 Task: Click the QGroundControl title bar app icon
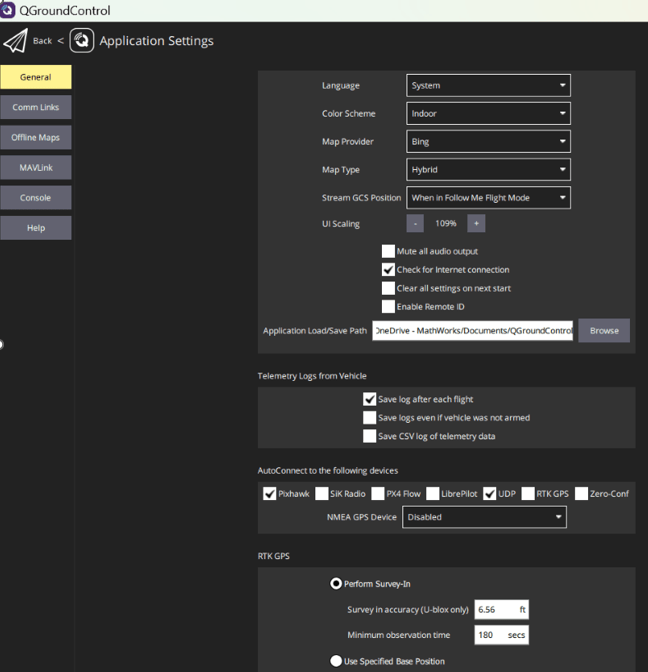click(9, 11)
